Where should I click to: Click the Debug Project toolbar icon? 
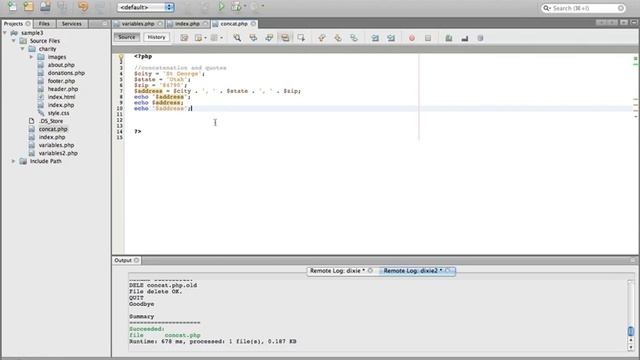[236, 7]
